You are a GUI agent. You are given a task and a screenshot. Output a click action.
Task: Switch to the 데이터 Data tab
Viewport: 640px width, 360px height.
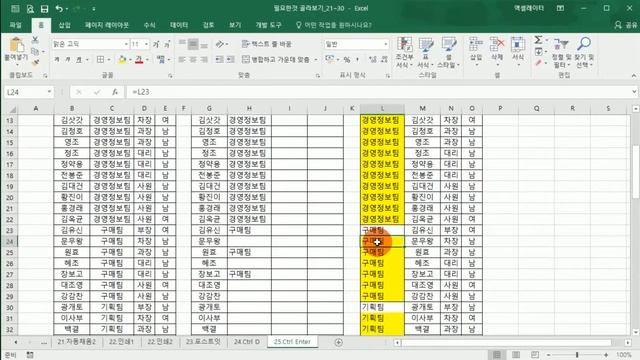click(179, 25)
